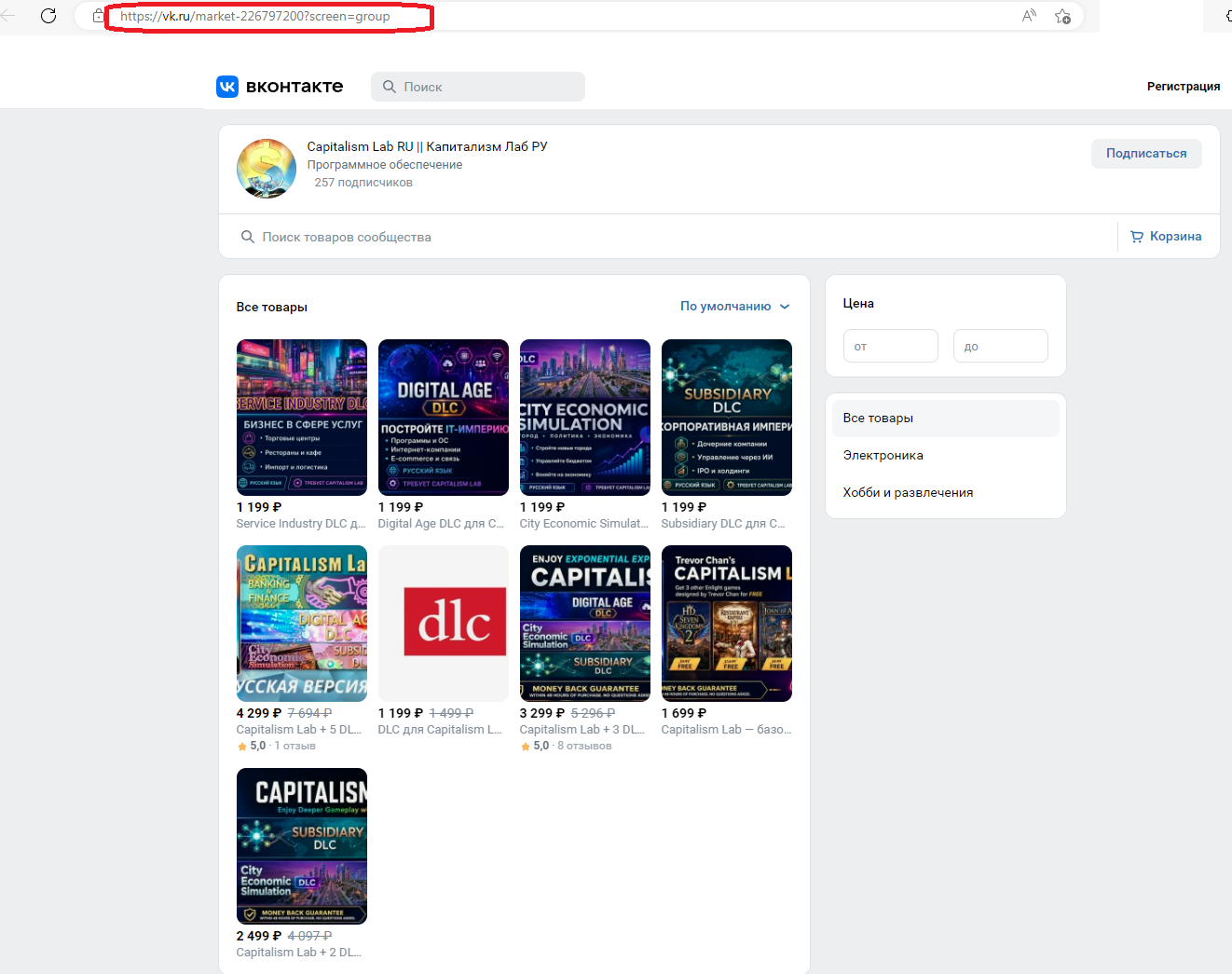Add page to favorites star icon
This screenshot has height=974, width=1232.
1062,16
